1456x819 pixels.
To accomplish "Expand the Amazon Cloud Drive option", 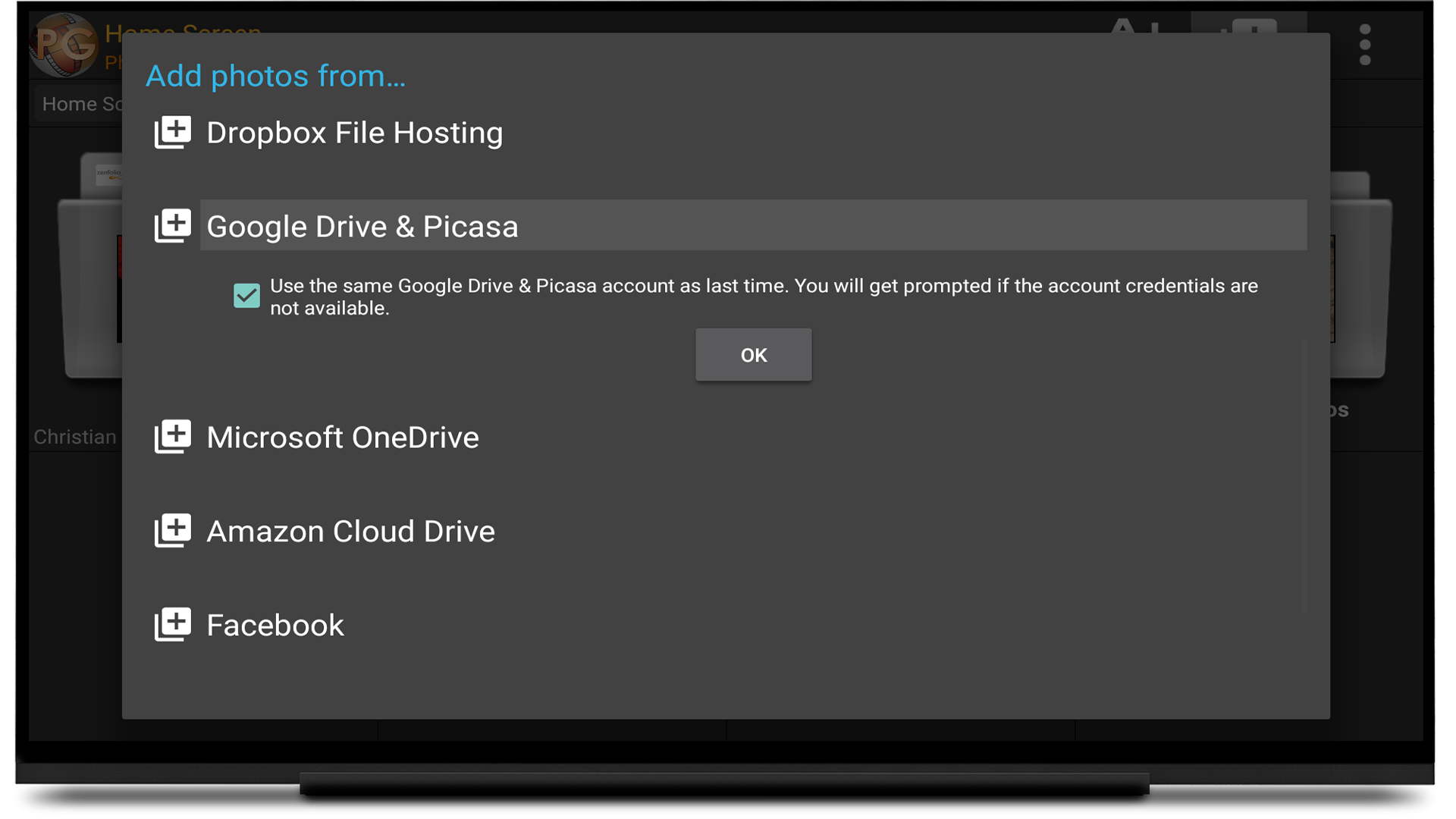I will 350,532.
